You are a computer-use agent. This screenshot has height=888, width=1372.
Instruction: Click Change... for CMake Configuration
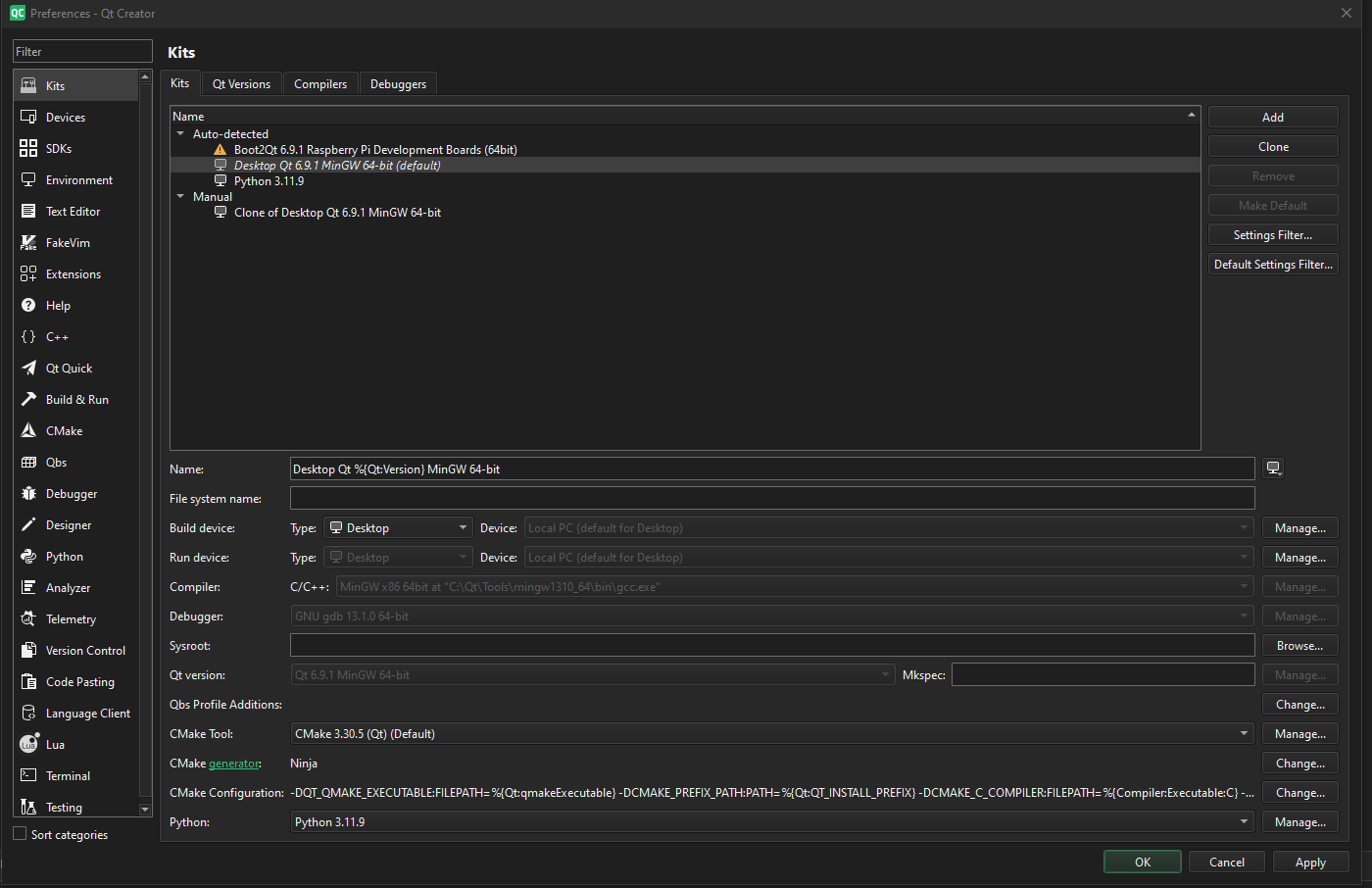click(x=1300, y=793)
